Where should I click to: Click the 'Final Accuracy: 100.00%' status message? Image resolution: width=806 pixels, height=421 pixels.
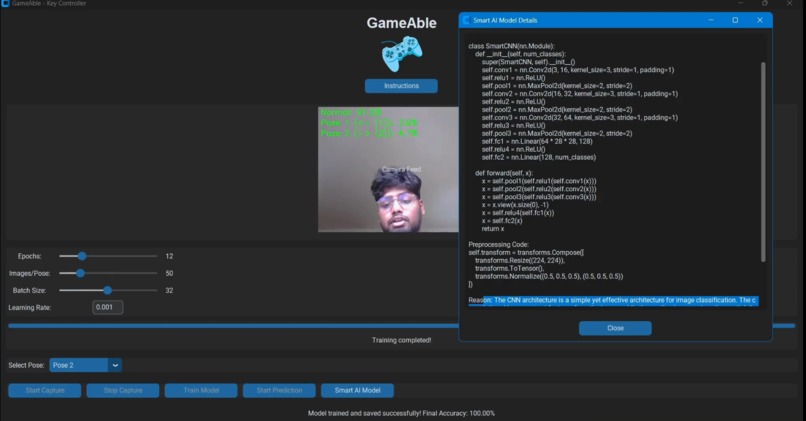click(x=458, y=413)
